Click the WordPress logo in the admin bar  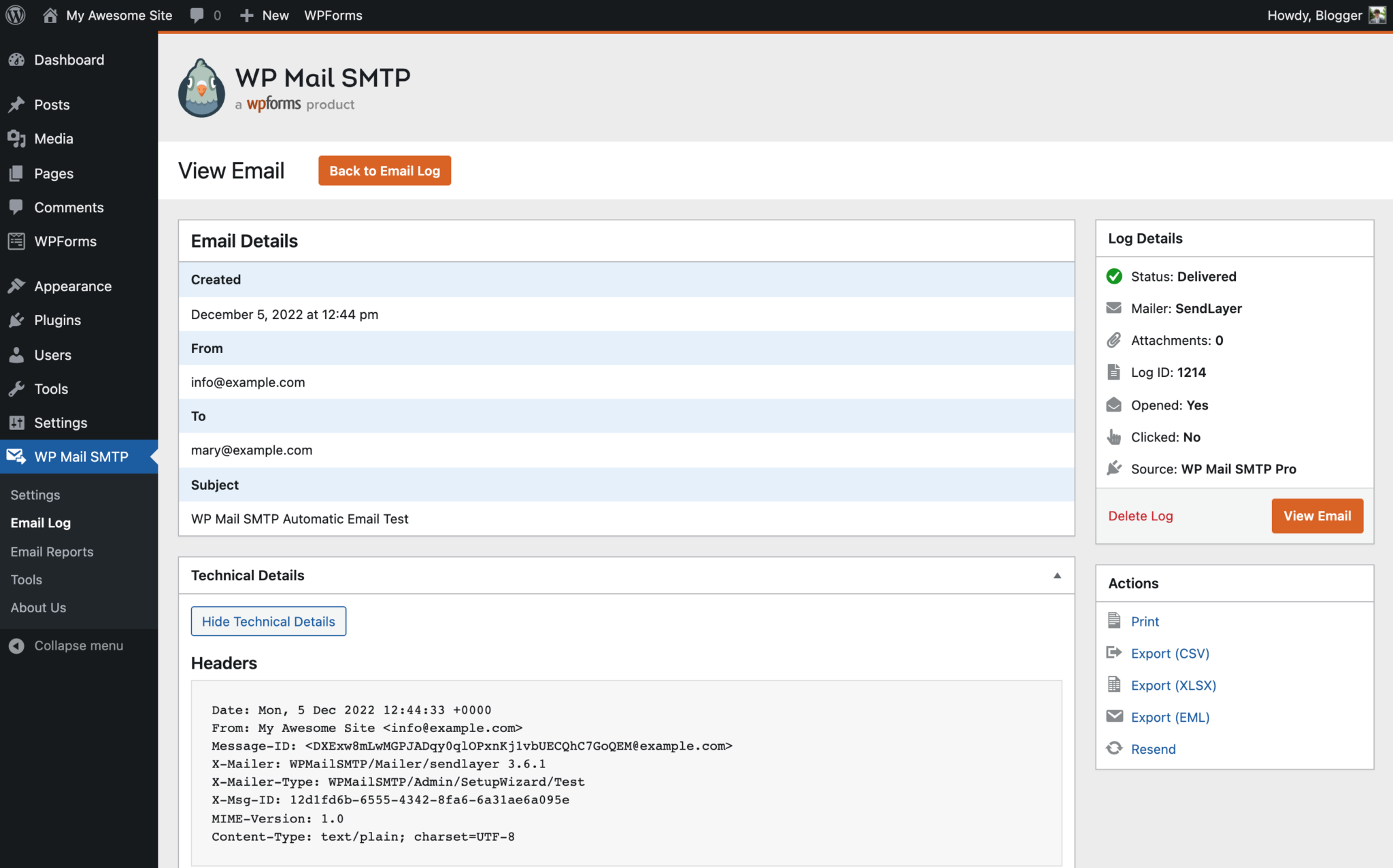click(15, 15)
